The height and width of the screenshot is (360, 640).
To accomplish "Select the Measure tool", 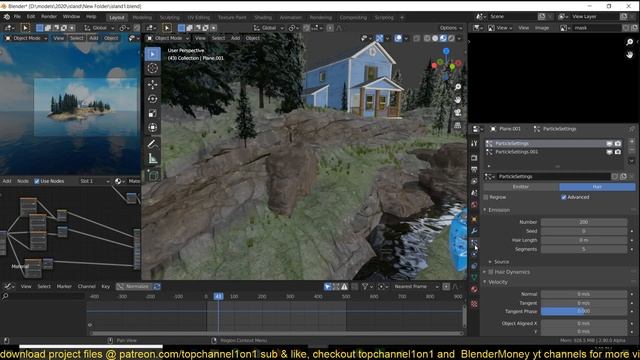I will pyautogui.click(x=153, y=158).
